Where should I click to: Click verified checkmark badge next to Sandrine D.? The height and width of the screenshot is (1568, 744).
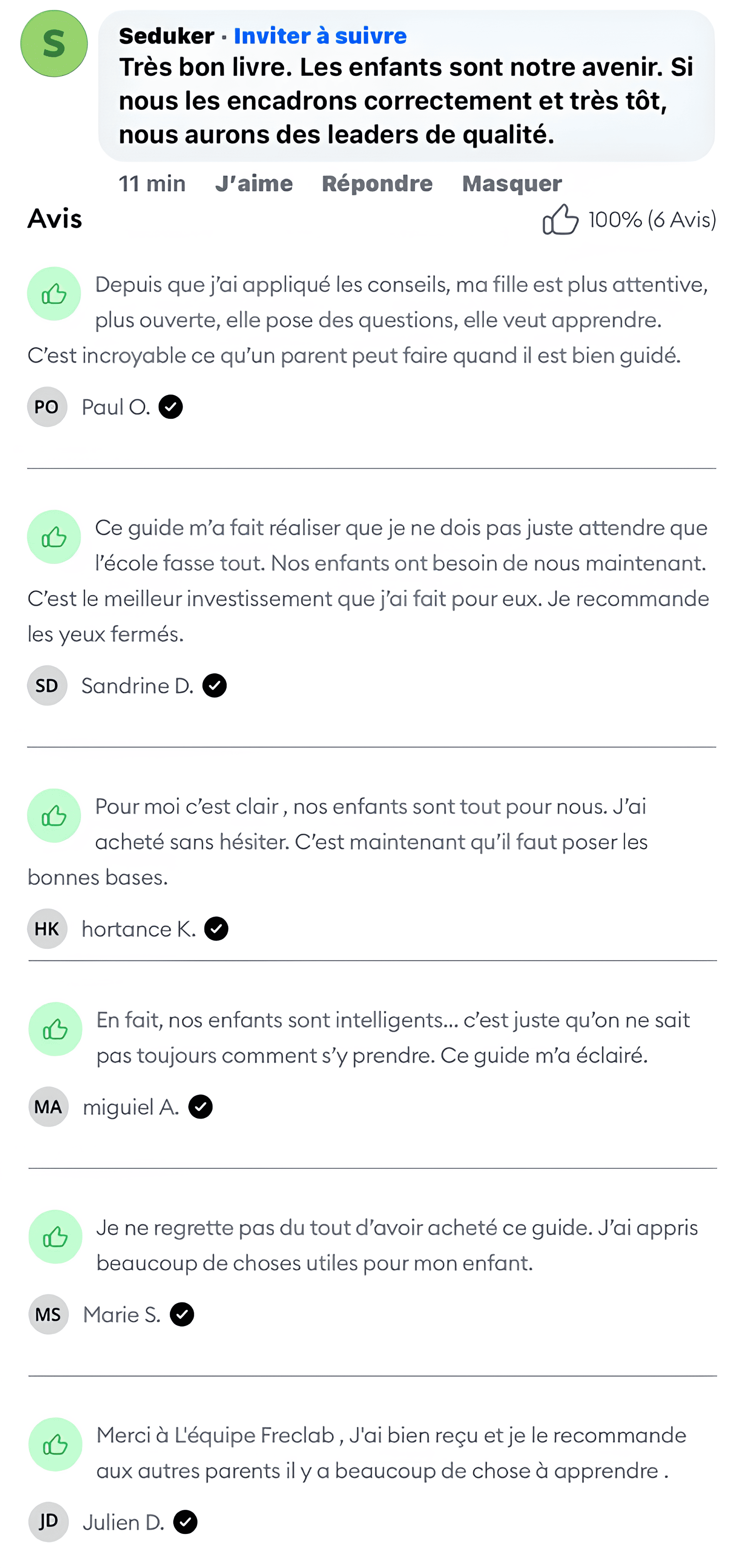pyautogui.click(x=214, y=686)
